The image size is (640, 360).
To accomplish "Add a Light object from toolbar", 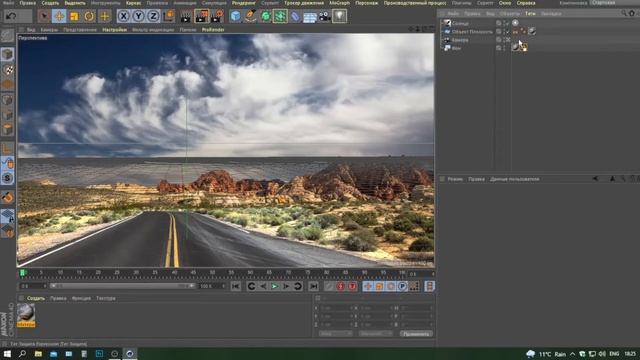I will pyautogui.click(x=339, y=16).
